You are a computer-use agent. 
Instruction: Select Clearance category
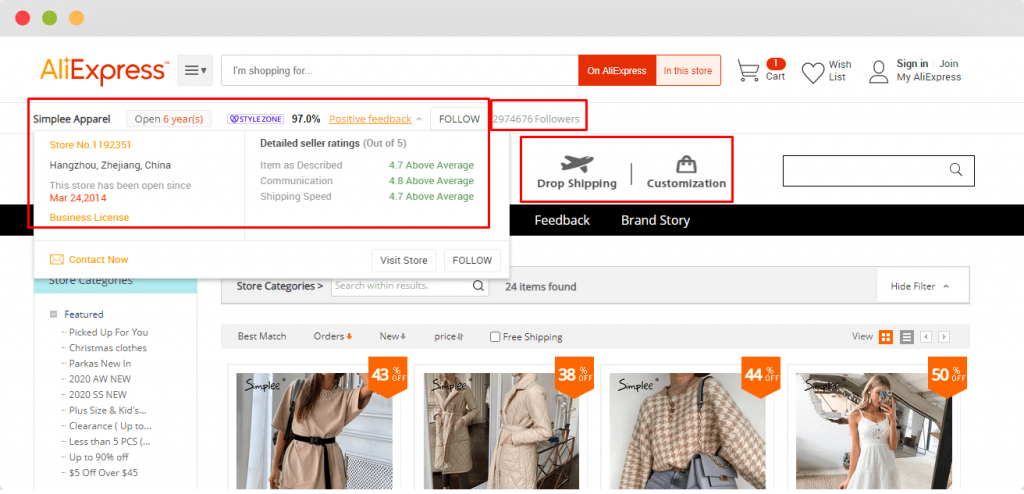[110, 426]
